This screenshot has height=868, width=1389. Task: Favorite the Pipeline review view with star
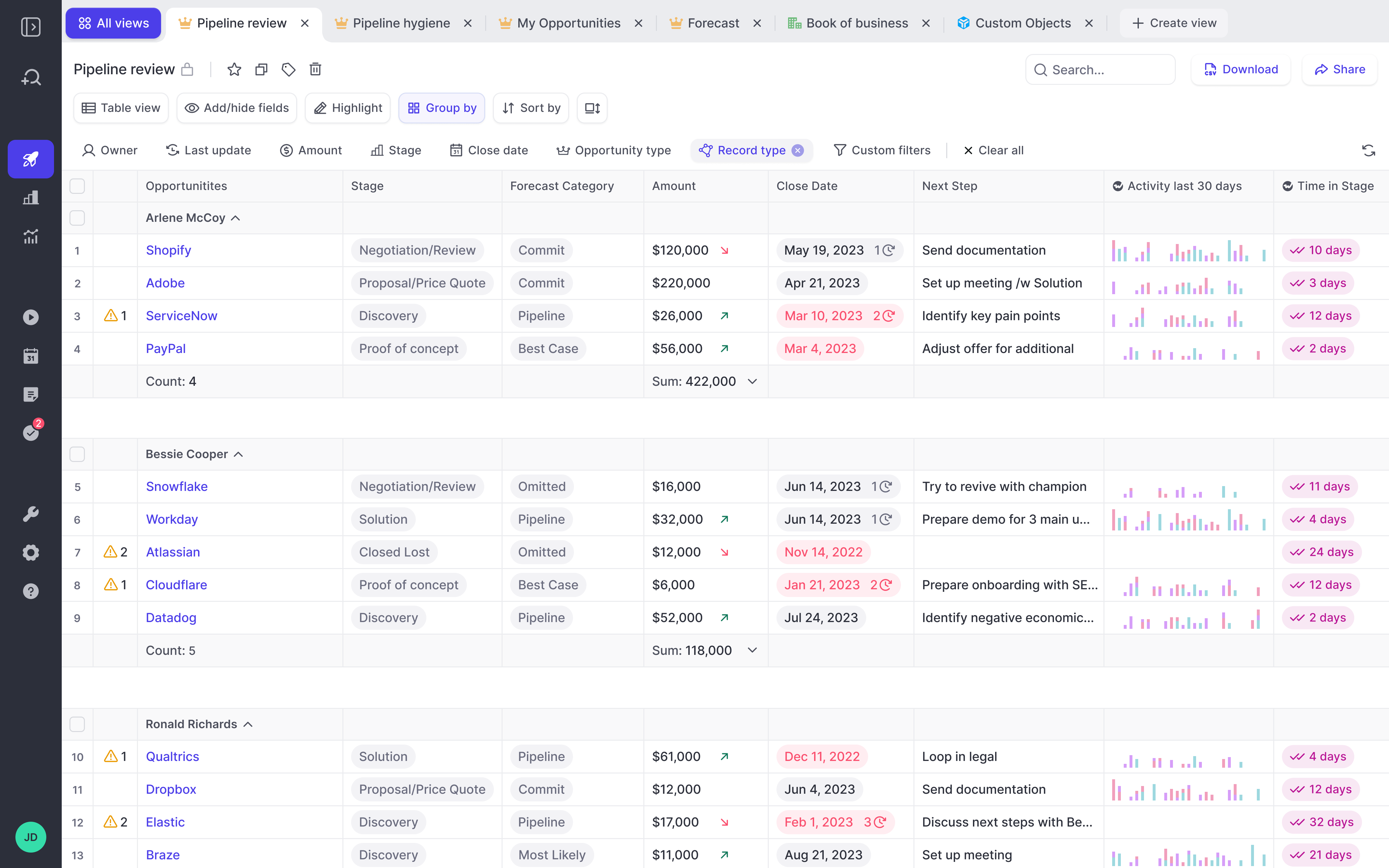(x=234, y=69)
